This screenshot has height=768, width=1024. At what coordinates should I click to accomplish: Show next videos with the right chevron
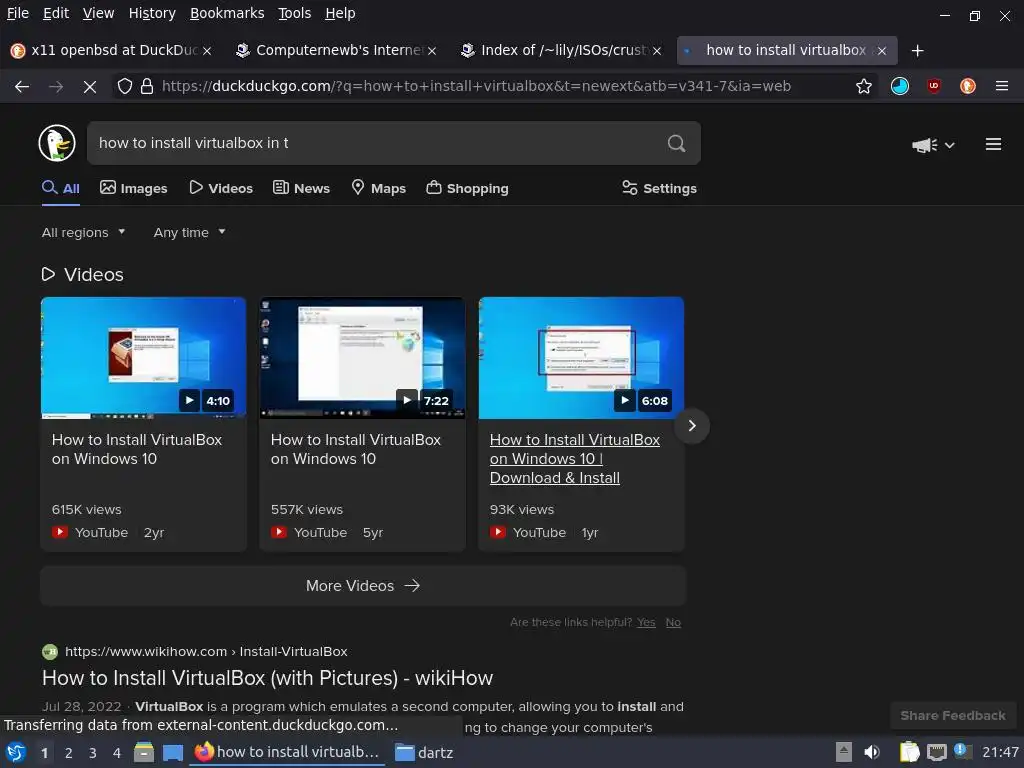tap(692, 426)
